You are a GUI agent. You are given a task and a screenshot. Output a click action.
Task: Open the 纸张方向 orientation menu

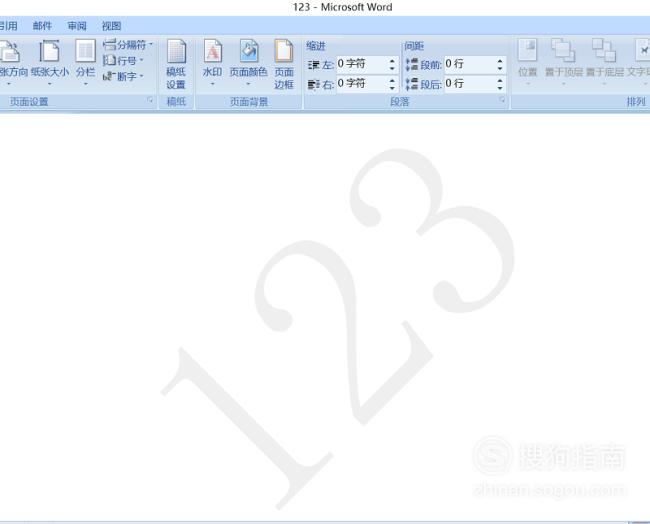point(12,63)
